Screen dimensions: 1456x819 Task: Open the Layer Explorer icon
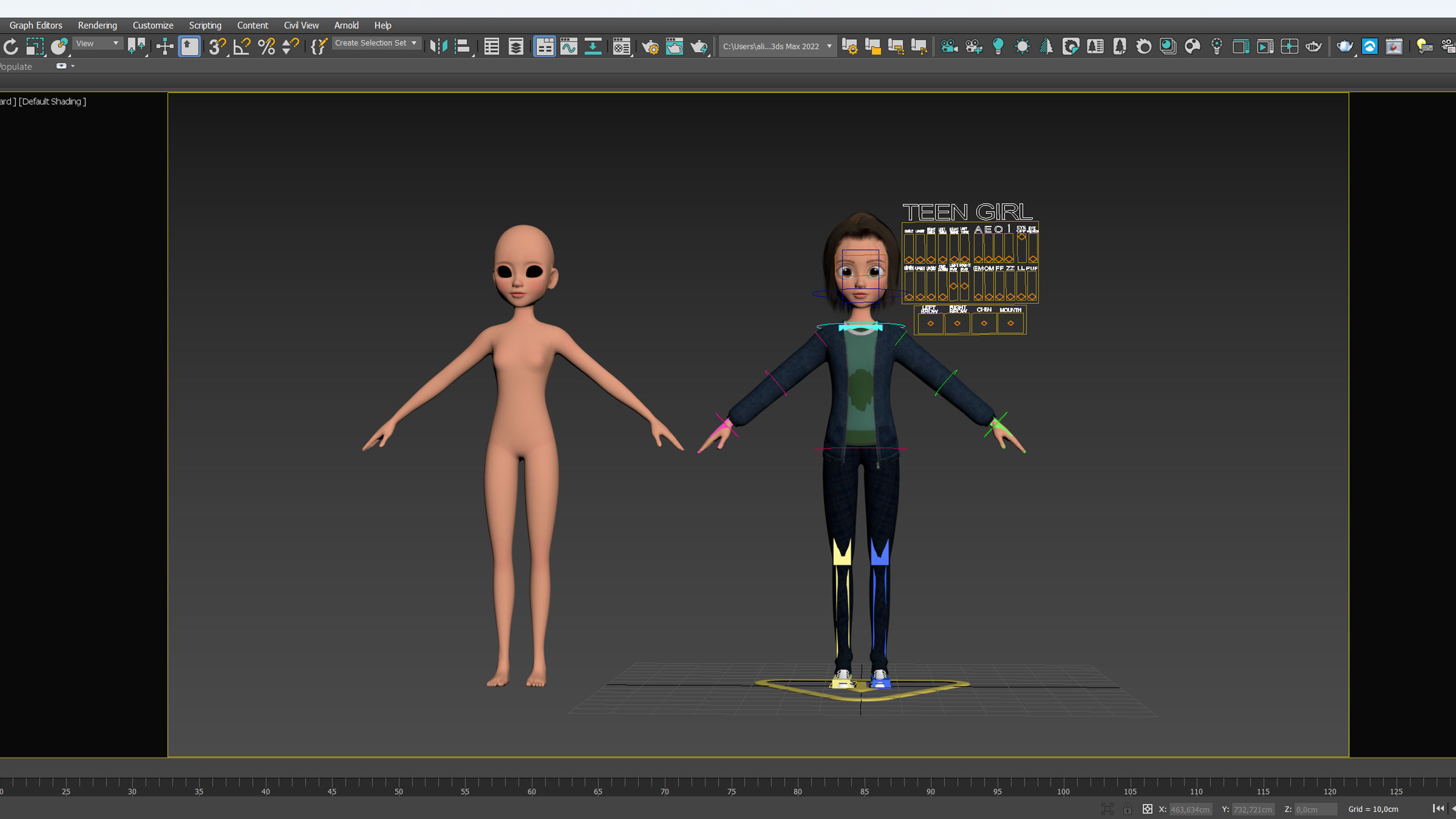pos(516,47)
